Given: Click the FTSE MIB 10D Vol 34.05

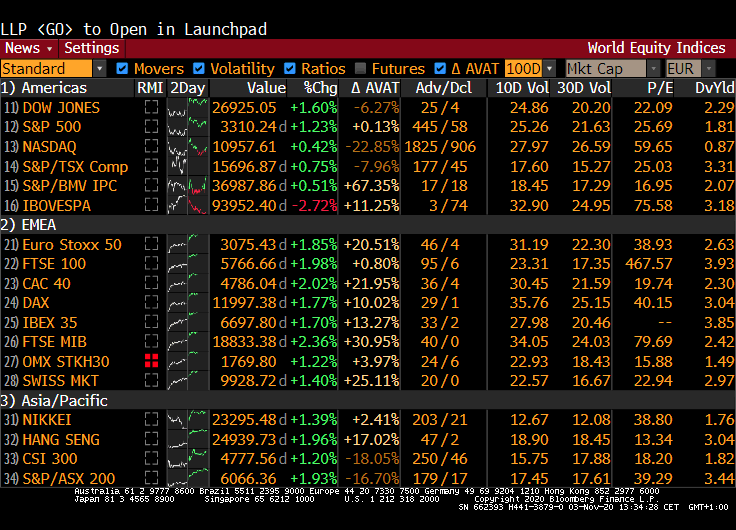Looking at the screenshot, I should tap(529, 342).
